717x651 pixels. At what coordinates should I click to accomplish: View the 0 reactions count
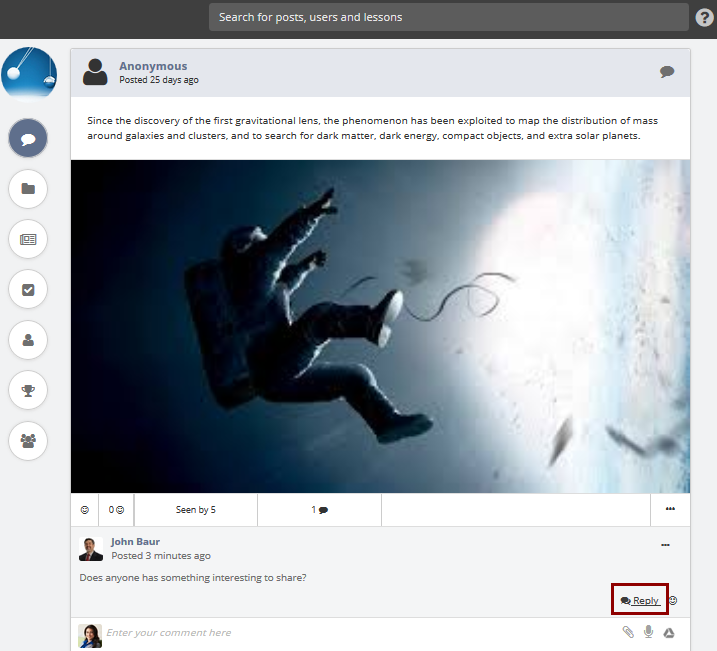tap(116, 510)
